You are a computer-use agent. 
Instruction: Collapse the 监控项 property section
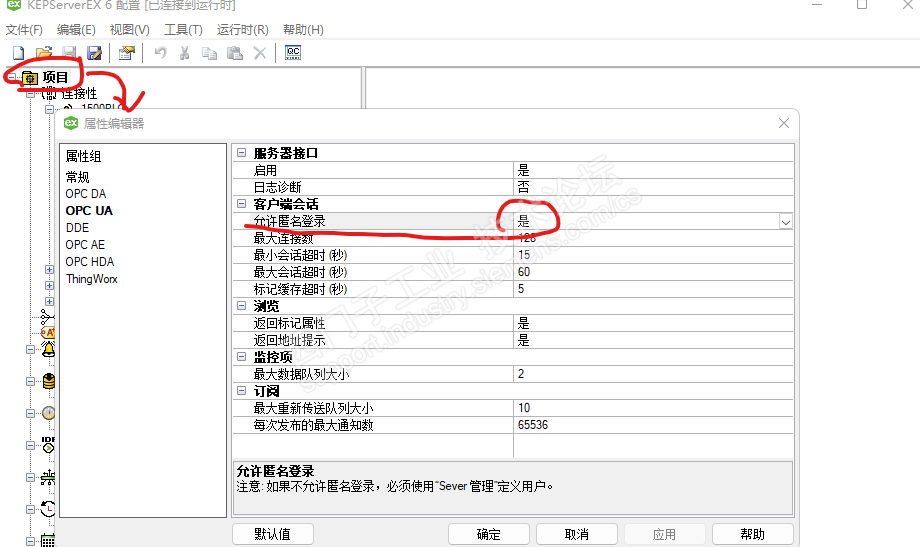pos(241,357)
